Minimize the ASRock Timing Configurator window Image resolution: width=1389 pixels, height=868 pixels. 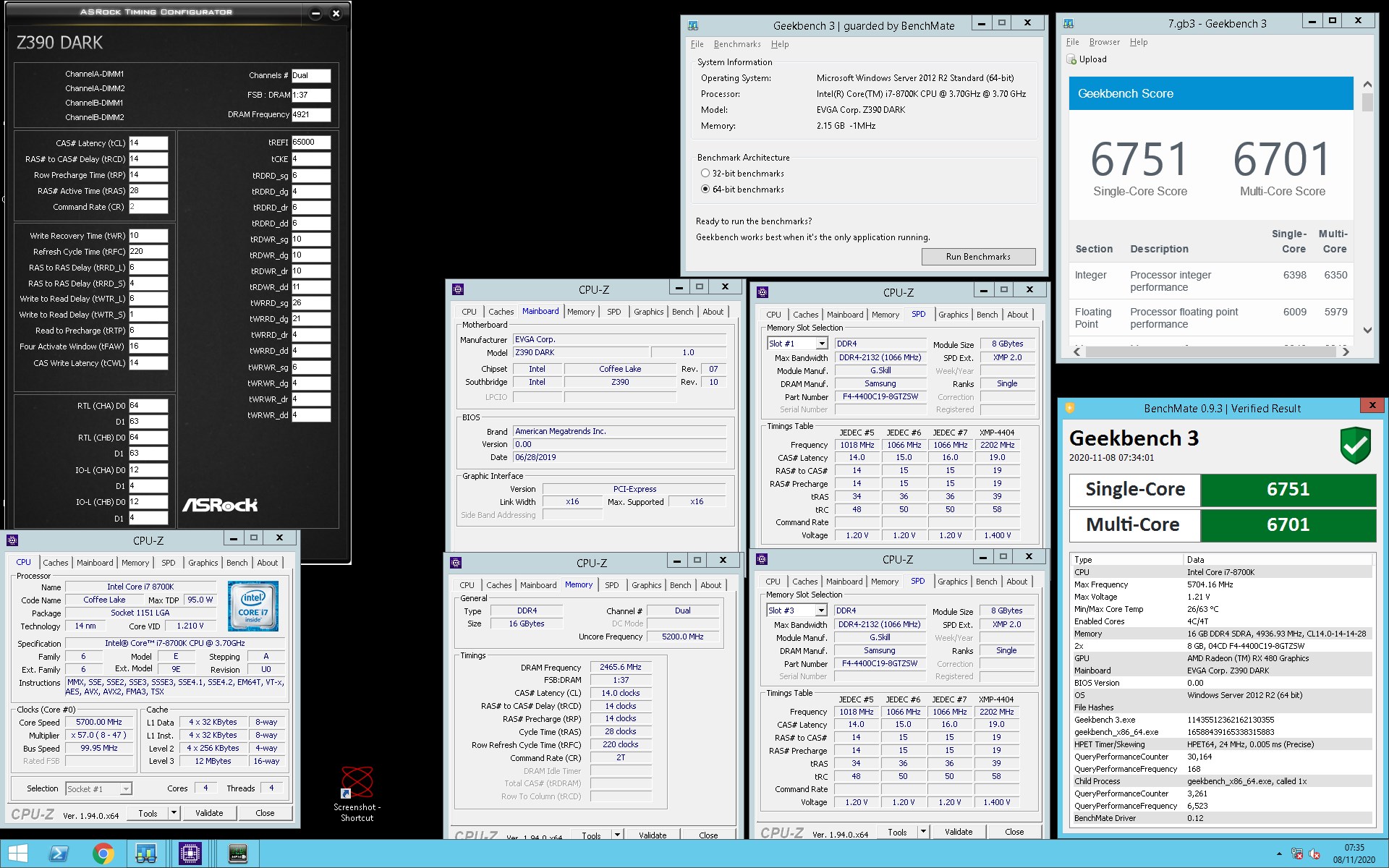316,13
